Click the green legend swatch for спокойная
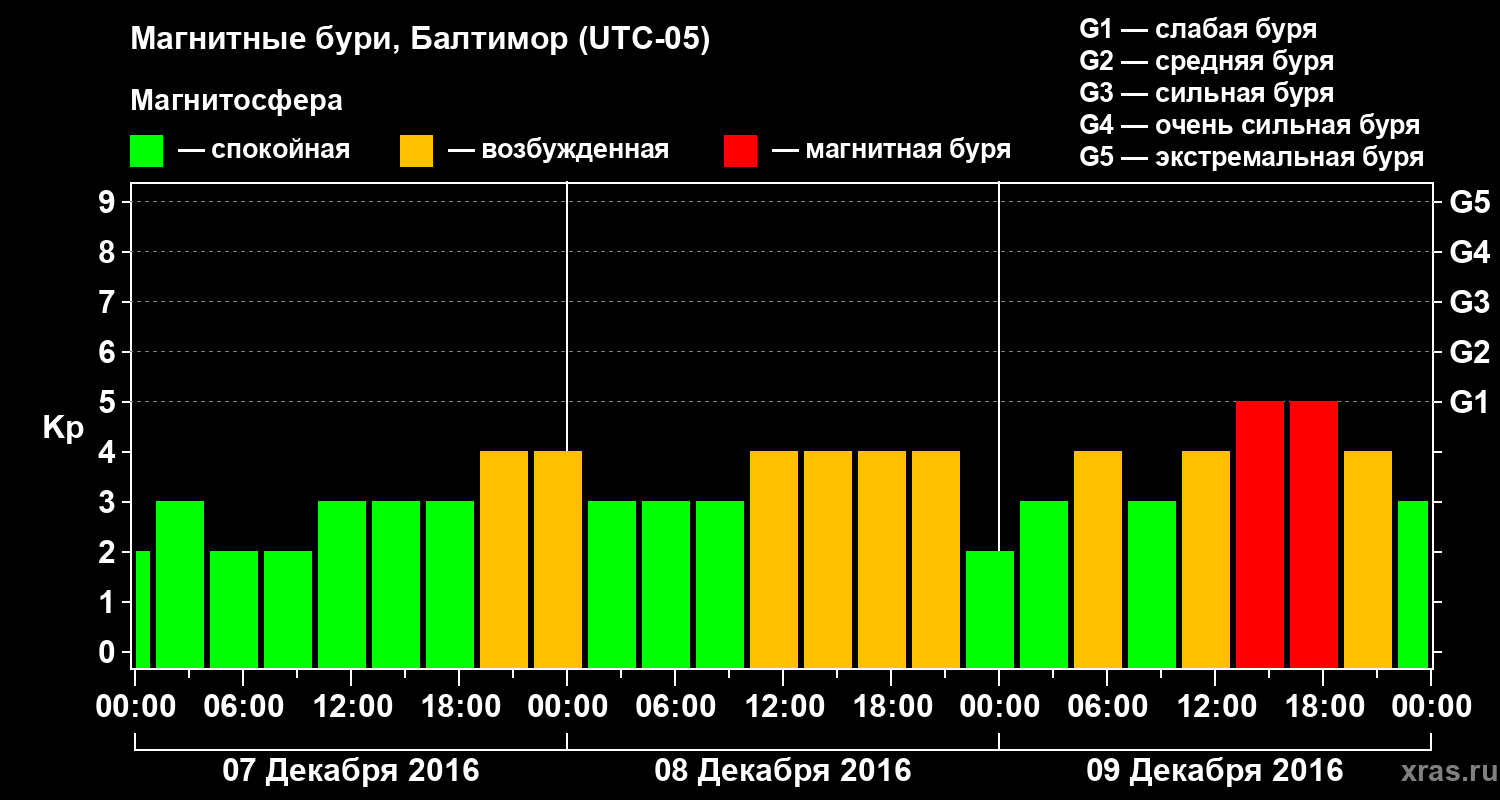The height and width of the screenshot is (800, 1500). pos(146,151)
